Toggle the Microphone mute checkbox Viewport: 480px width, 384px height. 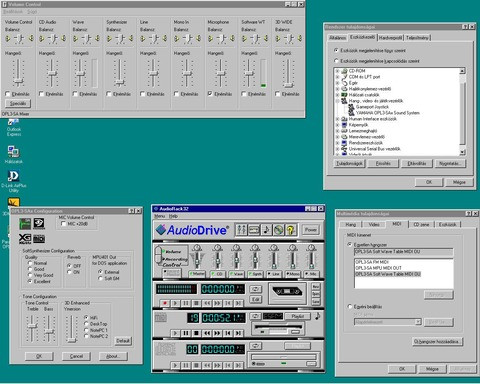[x=210, y=94]
